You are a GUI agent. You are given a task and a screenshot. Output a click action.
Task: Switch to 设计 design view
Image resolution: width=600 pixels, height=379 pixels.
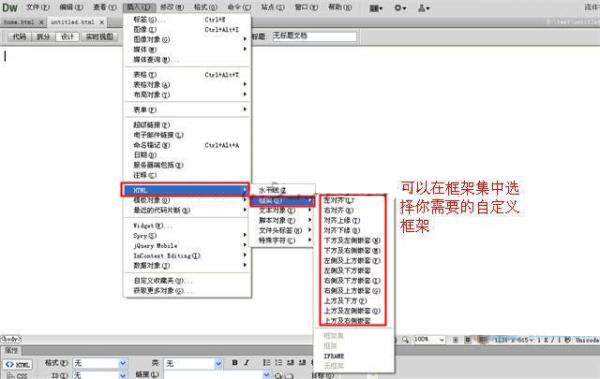(67, 37)
